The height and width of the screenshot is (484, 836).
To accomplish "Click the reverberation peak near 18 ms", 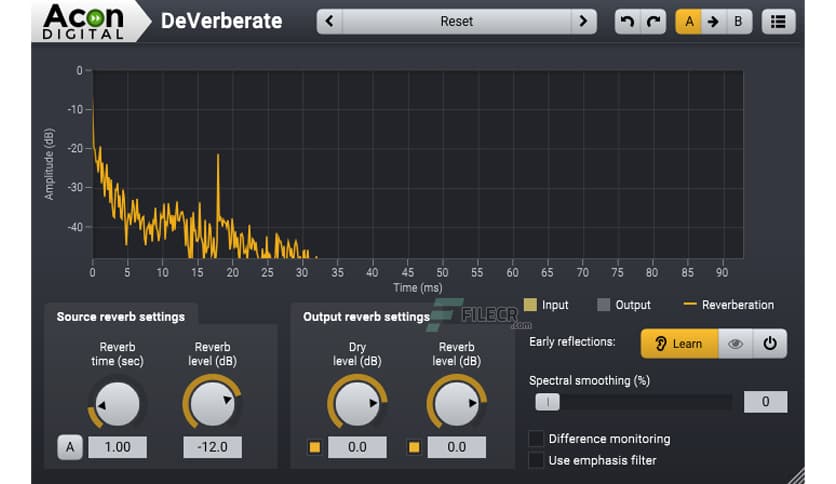I will pos(218,156).
